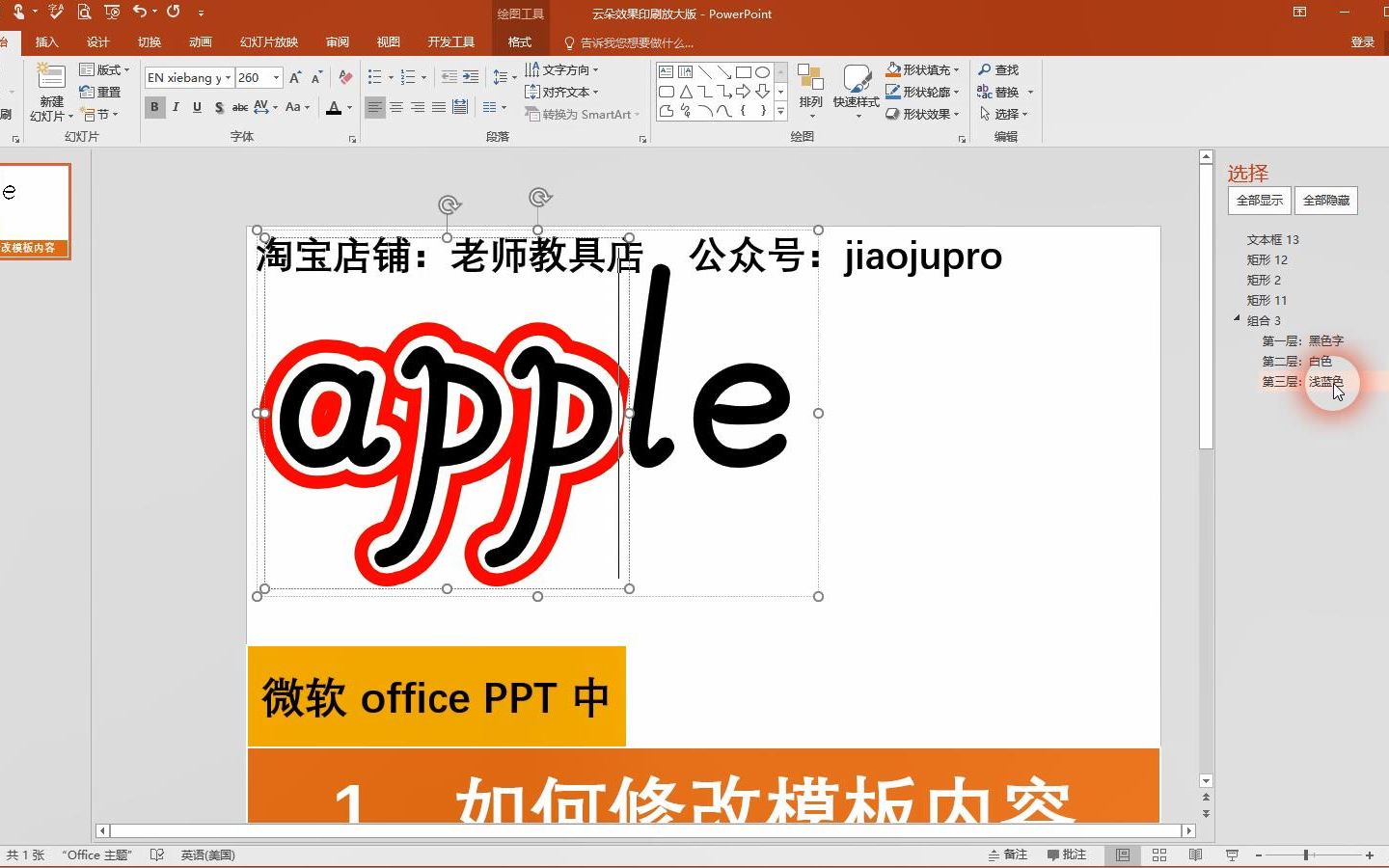Screen dimensions: 1389x868
Task: Select the rounded rectangle shape
Action: (x=666, y=92)
